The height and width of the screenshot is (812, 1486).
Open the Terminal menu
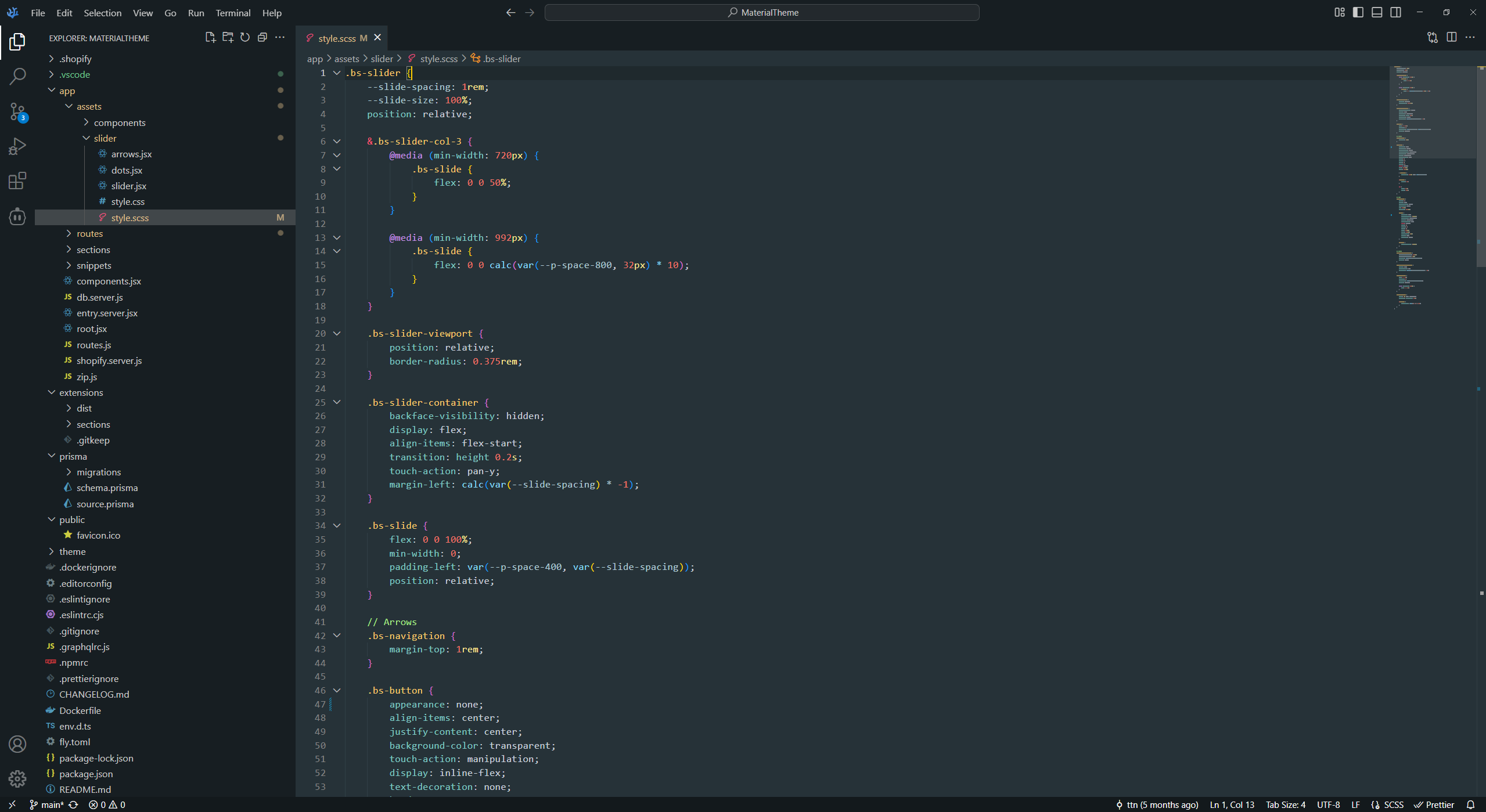232,13
